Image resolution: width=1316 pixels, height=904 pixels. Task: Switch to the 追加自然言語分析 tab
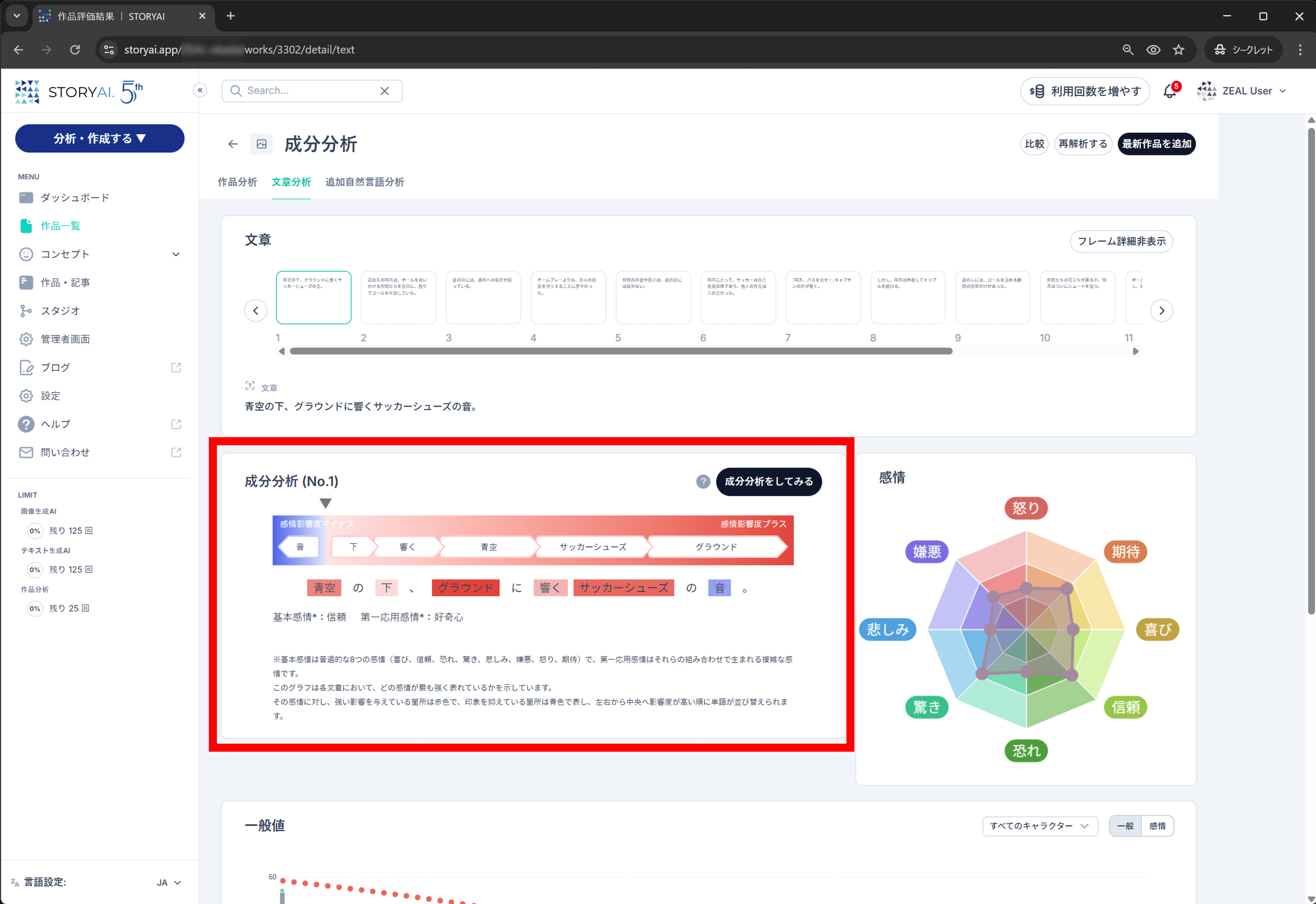click(365, 182)
